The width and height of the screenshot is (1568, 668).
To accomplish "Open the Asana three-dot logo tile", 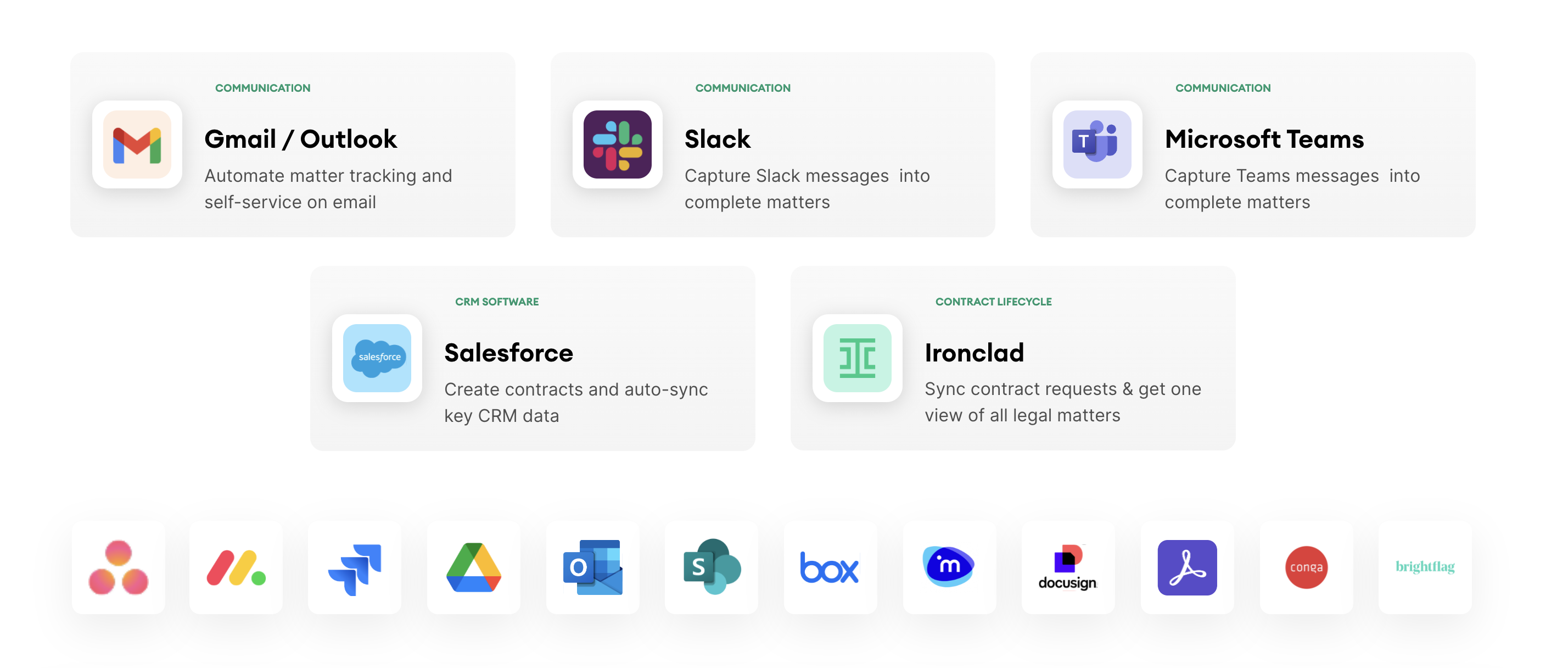I will pyautogui.click(x=118, y=567).
